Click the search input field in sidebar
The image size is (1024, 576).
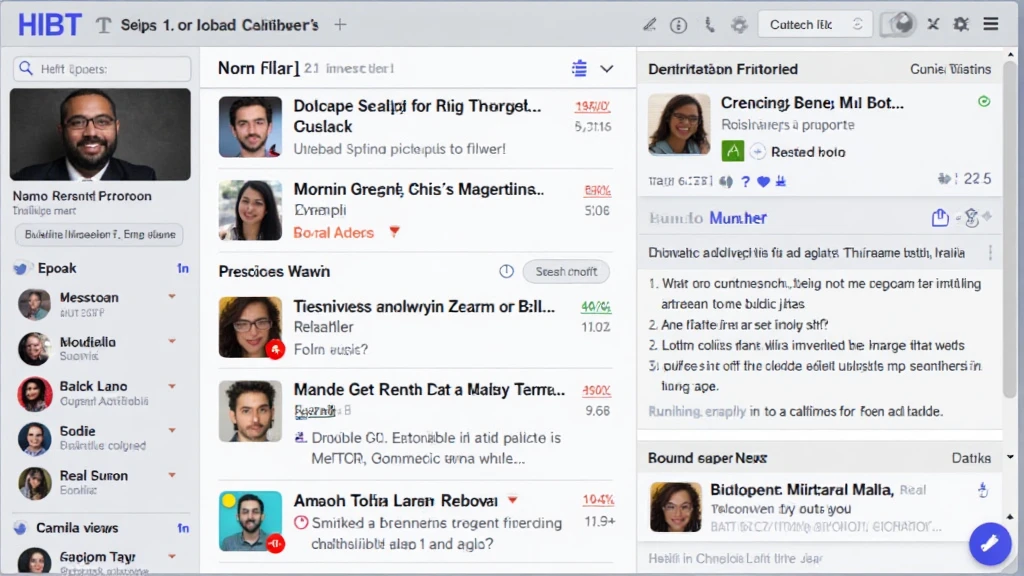[102, 69]
